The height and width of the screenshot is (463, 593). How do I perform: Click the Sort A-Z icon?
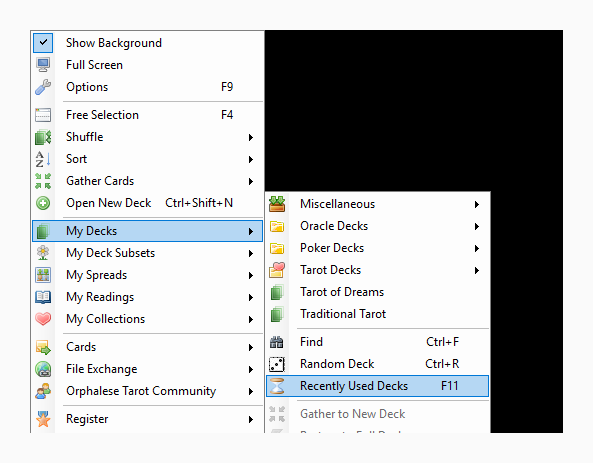click(x=43, y=159)
